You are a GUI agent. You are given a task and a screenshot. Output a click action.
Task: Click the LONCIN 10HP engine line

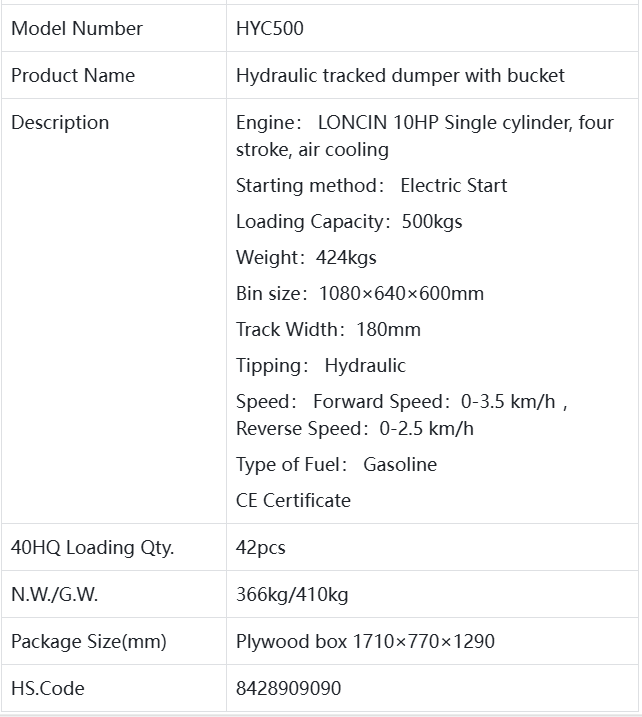[x=424, y=123]
